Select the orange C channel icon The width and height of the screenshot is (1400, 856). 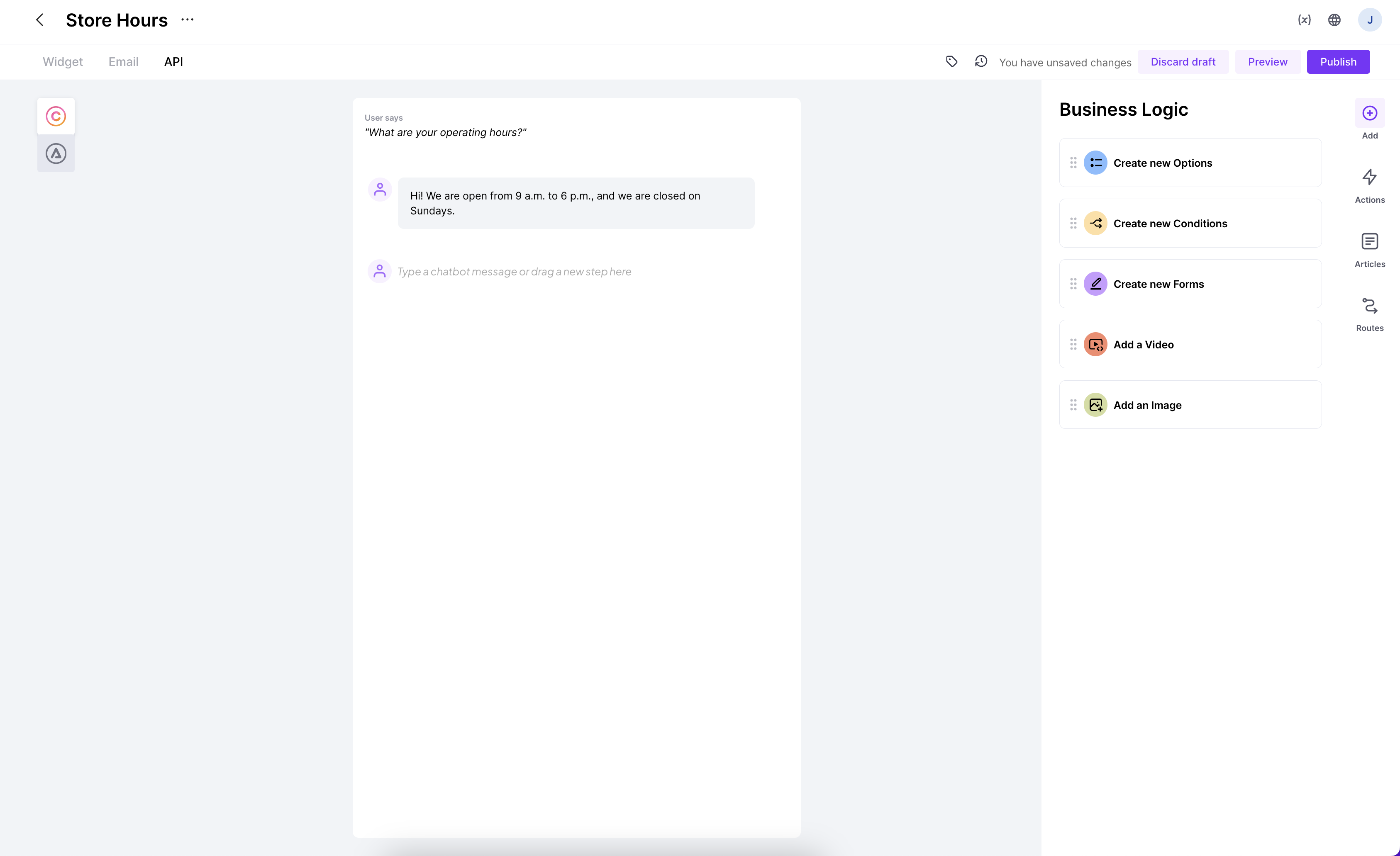56,116
